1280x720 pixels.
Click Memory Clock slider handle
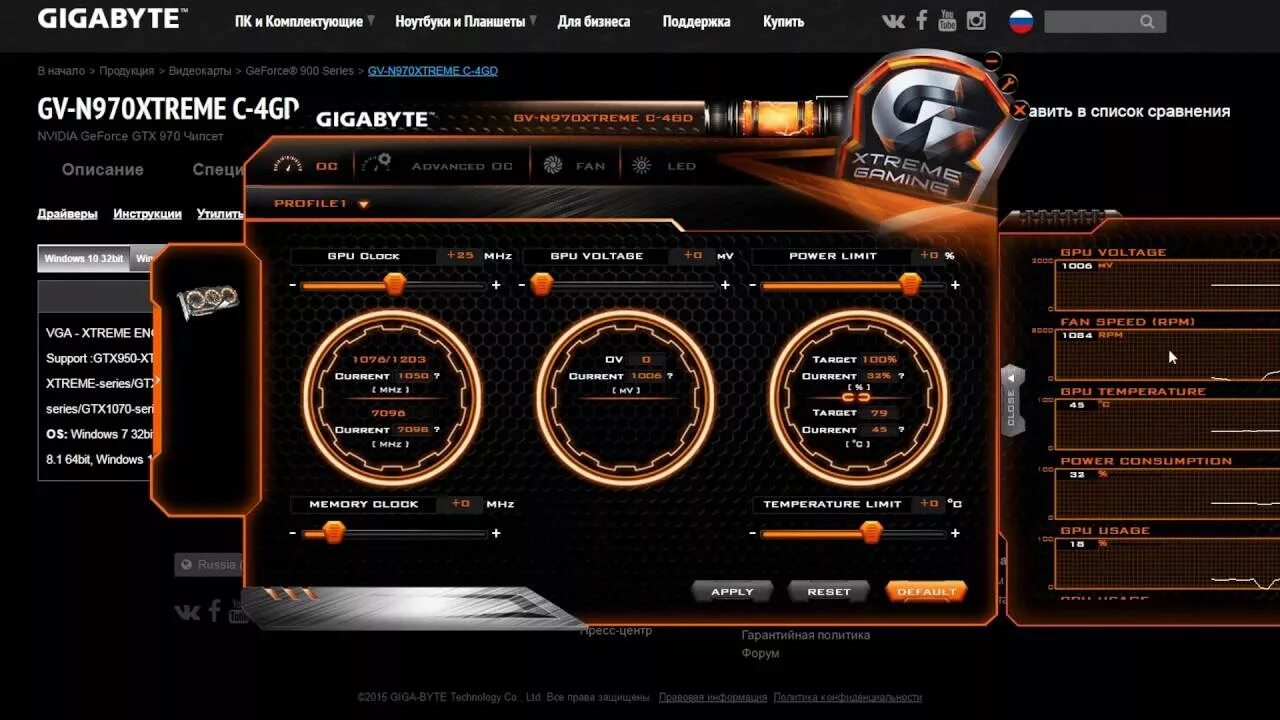[x=334, y=533]
